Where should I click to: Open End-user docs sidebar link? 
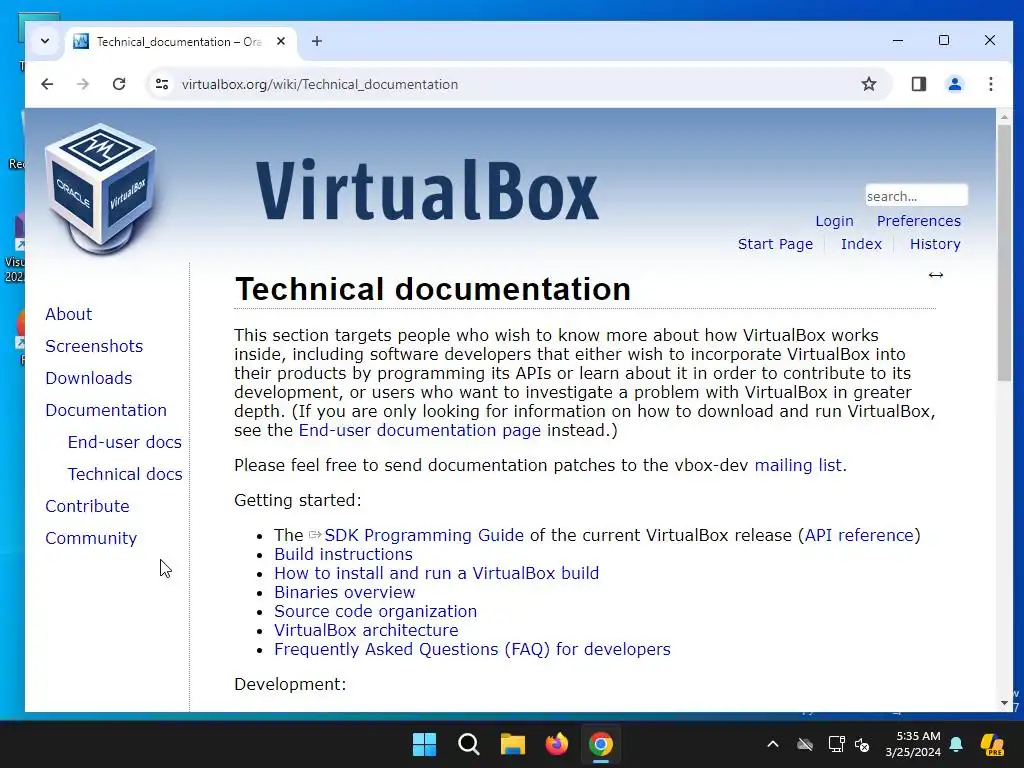125,442
